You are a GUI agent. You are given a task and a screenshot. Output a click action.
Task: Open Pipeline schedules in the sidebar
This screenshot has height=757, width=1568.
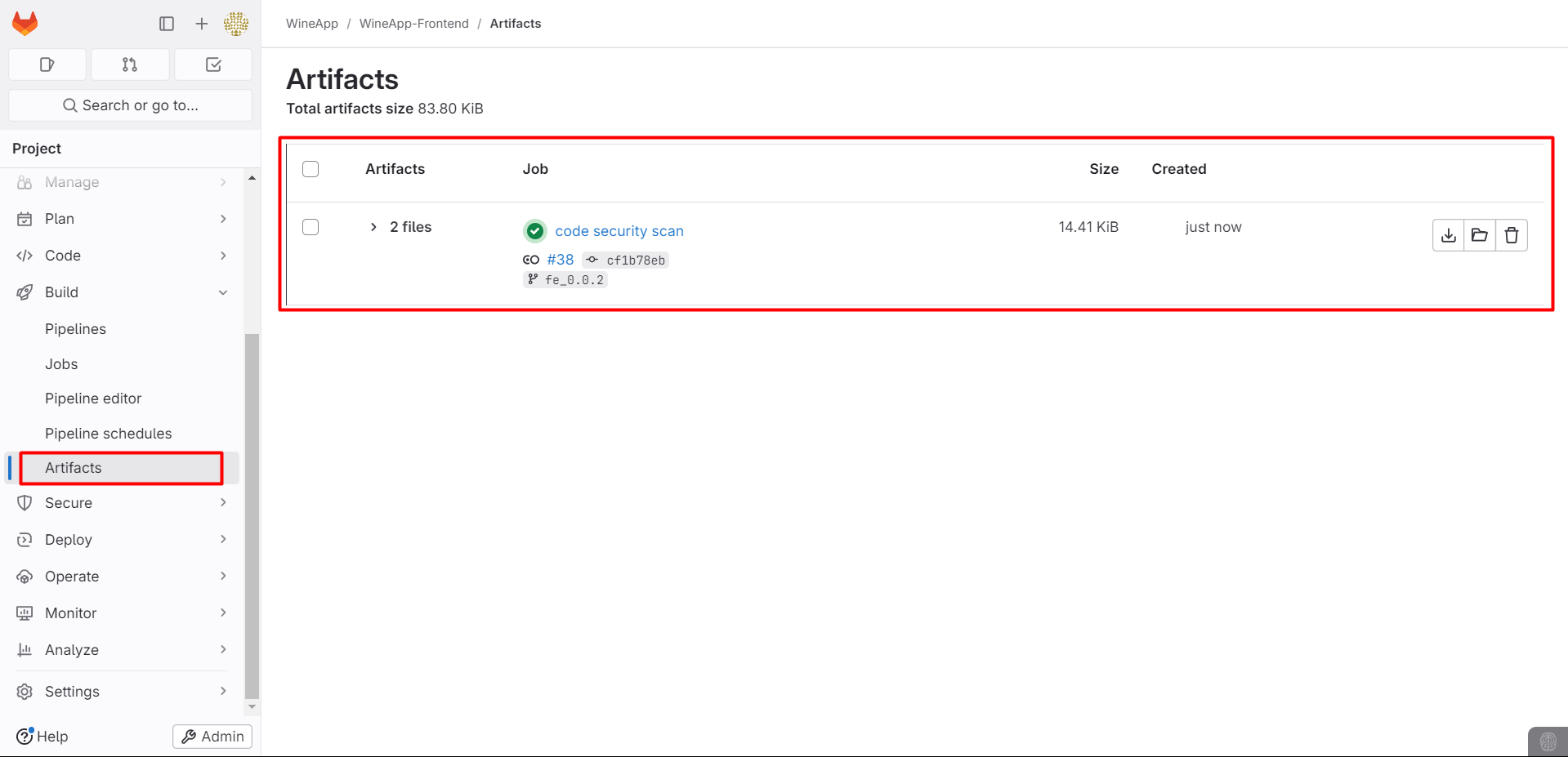pos(108,434)
